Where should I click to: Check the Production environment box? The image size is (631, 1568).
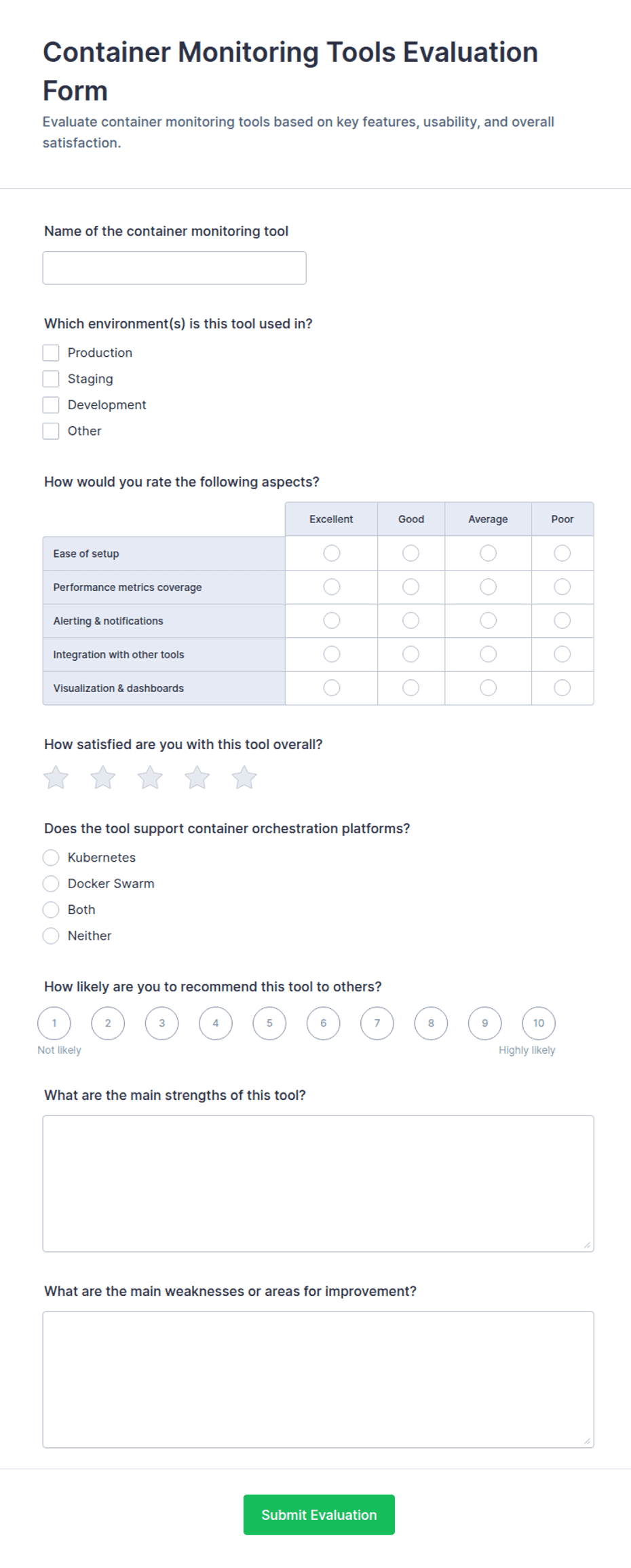[x=51, y=353]
